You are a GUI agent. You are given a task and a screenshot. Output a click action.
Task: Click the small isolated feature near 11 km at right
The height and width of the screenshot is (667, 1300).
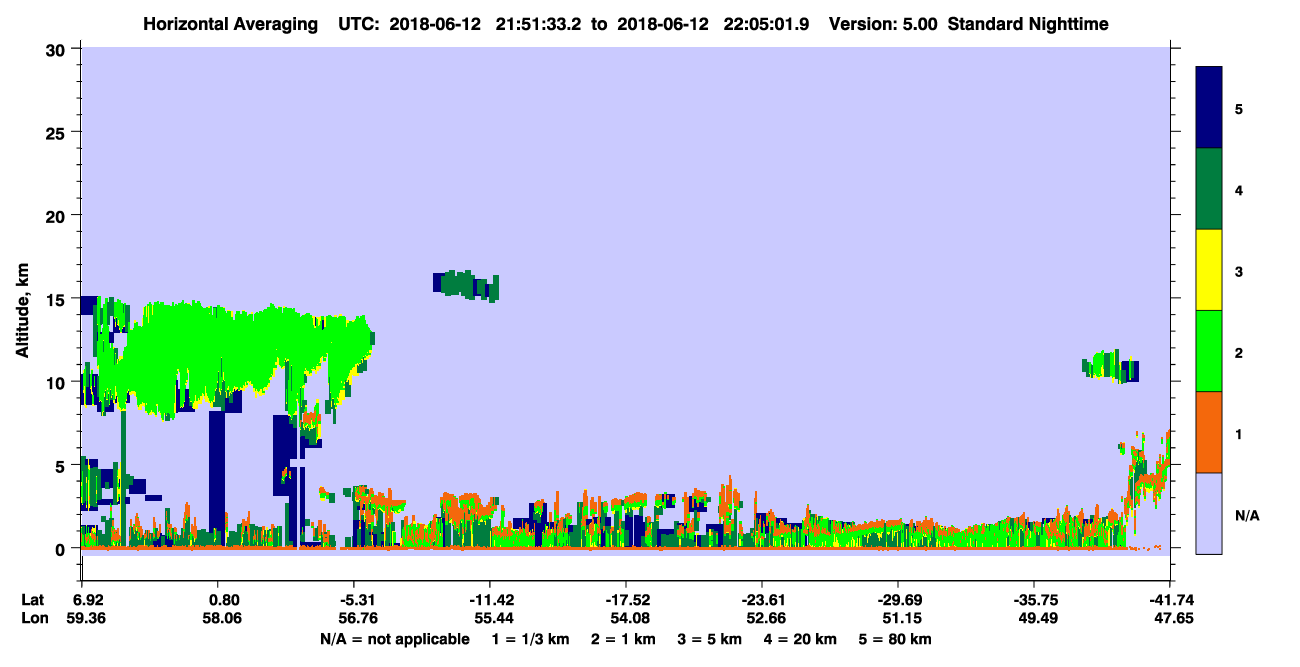click(x=1111, y=366)
